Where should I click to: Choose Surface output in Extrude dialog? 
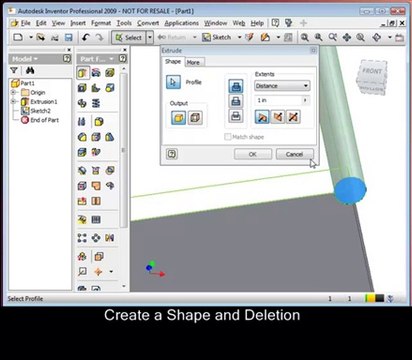tap(195, 118)
